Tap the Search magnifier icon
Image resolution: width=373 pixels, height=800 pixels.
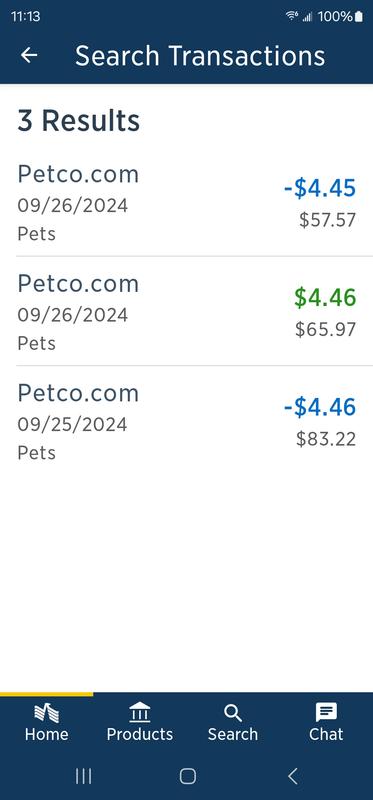pos(233,713)
